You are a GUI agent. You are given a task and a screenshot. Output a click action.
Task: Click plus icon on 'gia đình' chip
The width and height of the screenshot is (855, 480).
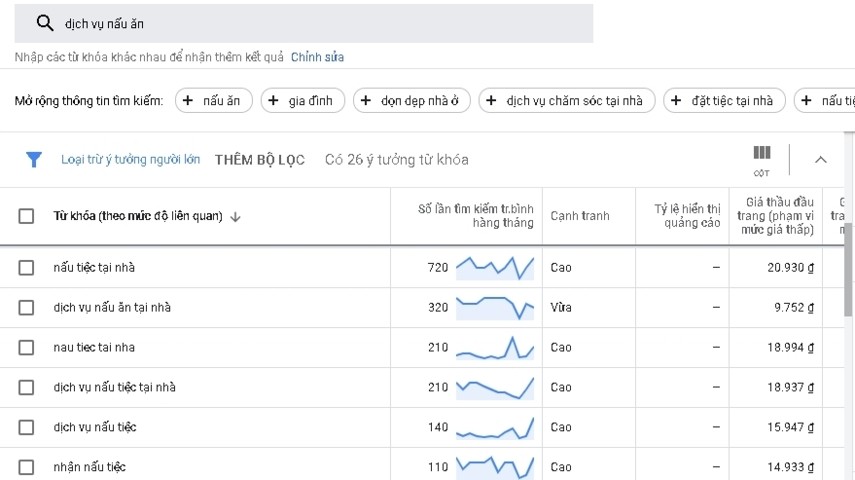coord(273,101)
